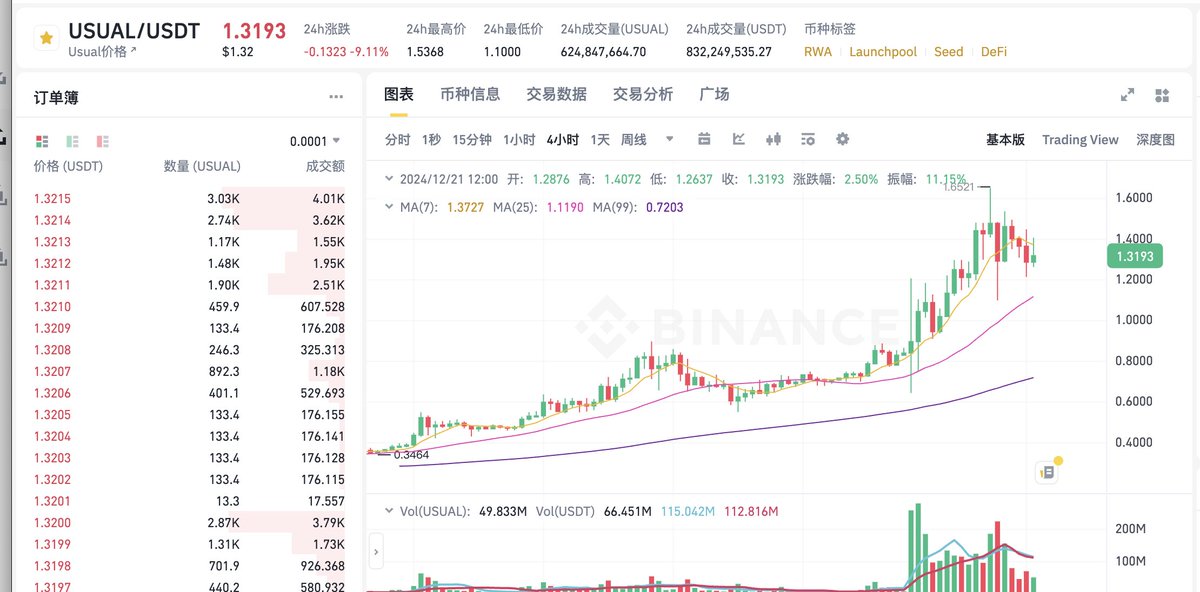Screen dimensions: 1200x592
Task: Open chart settings gear
Action: [x=842, y=139]
